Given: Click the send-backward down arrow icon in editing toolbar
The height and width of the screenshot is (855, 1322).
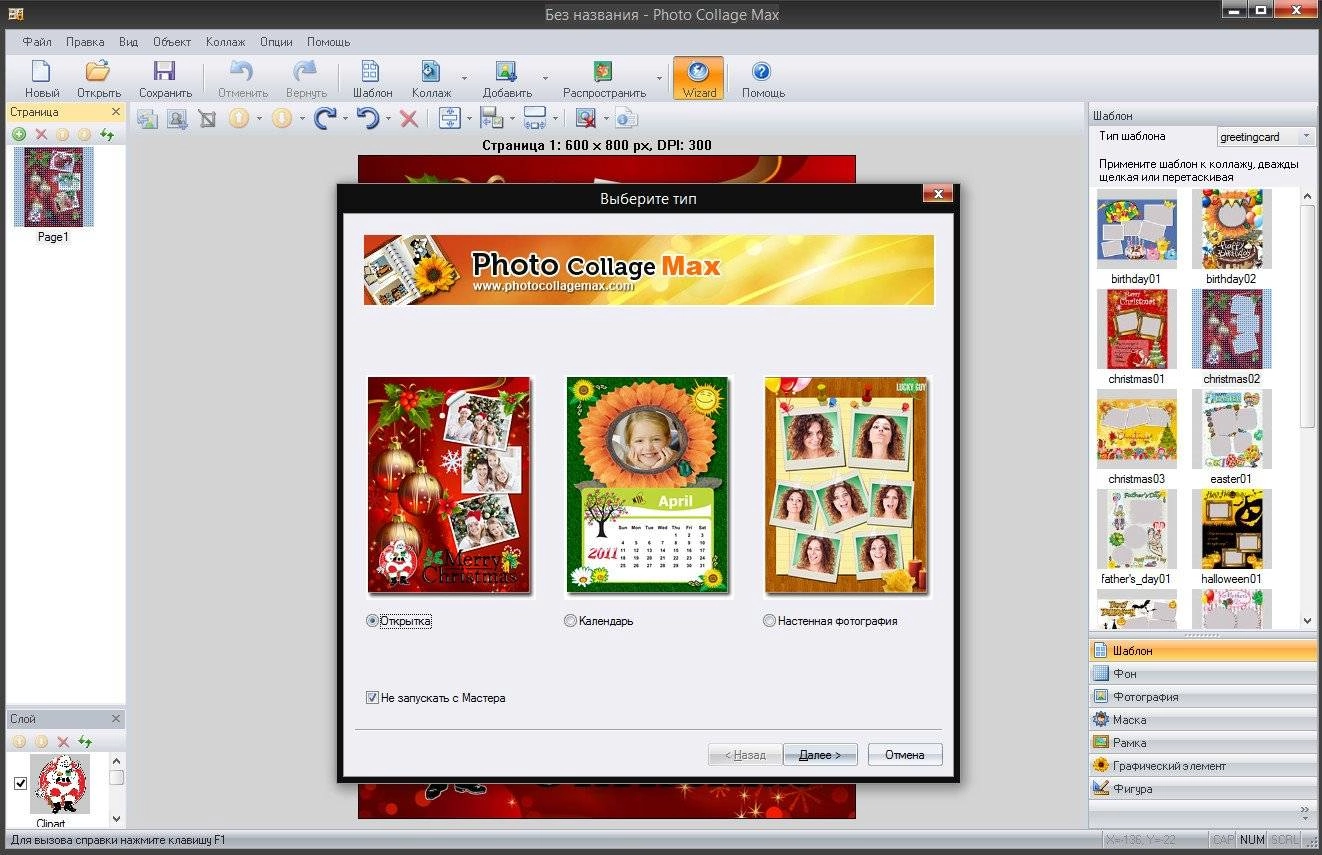Looking at the screenshot, I should click(281, 118).
